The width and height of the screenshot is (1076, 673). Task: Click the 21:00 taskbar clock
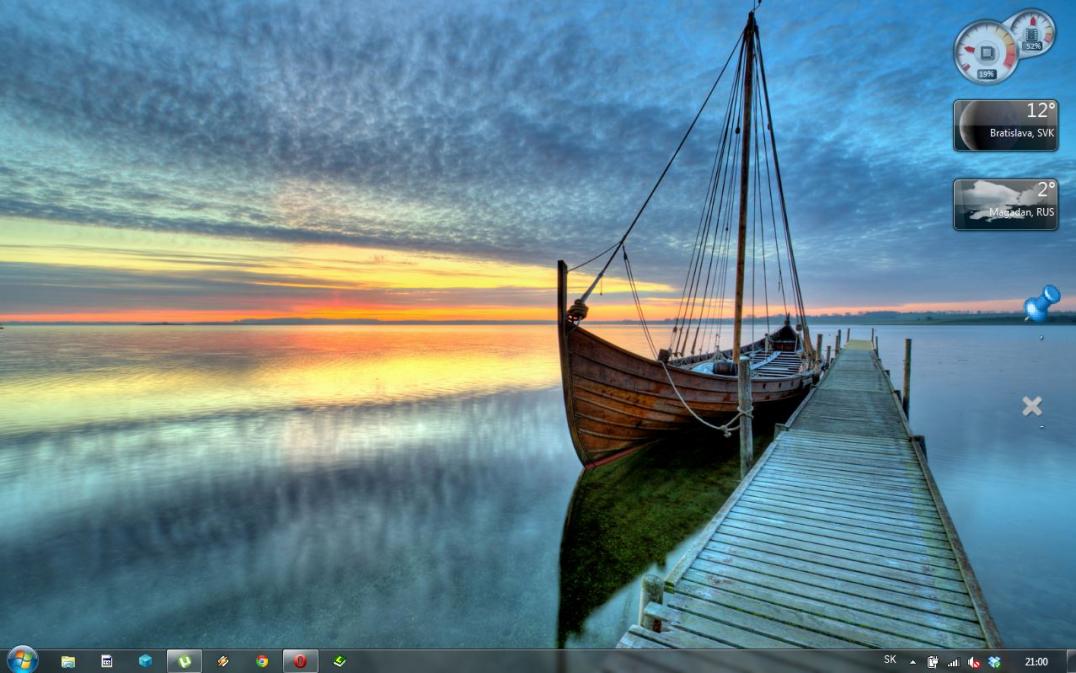[1036, 661]
